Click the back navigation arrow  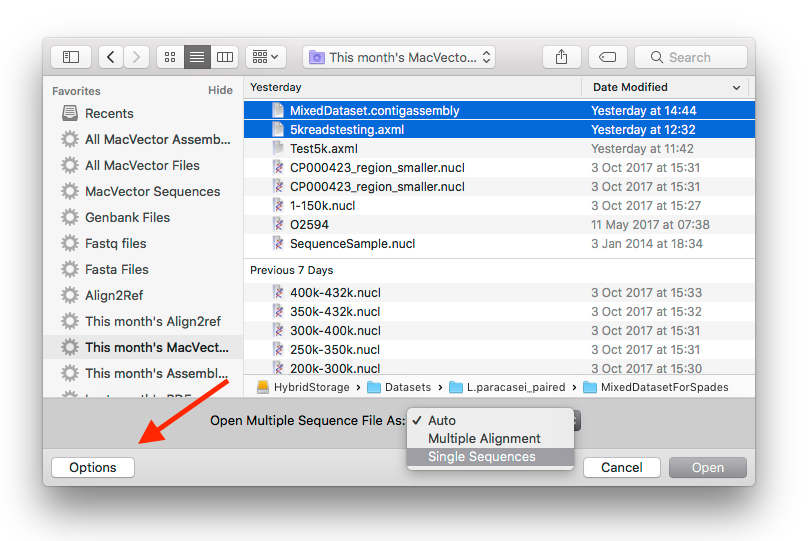[x=111, y=57]
